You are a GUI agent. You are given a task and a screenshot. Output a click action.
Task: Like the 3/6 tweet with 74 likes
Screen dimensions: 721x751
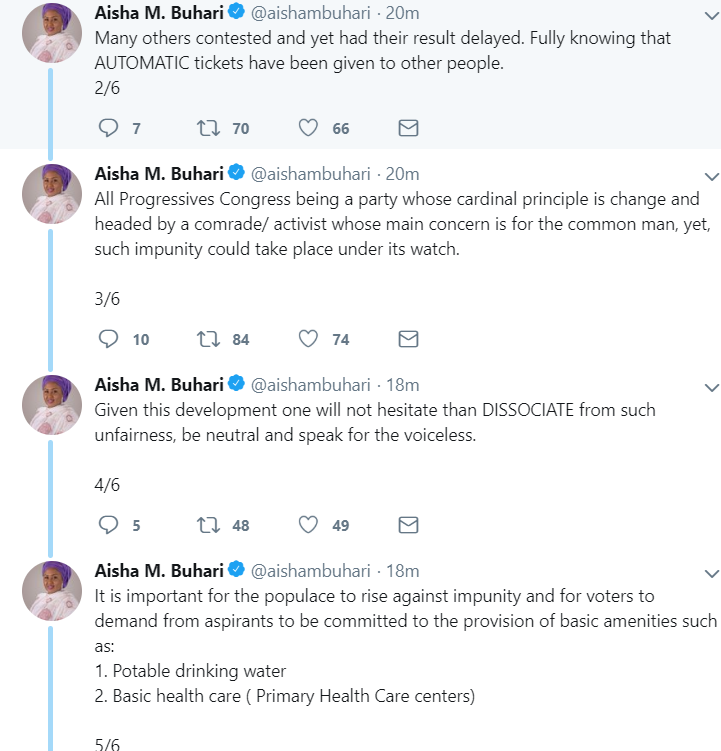click(x=309, y=339)
